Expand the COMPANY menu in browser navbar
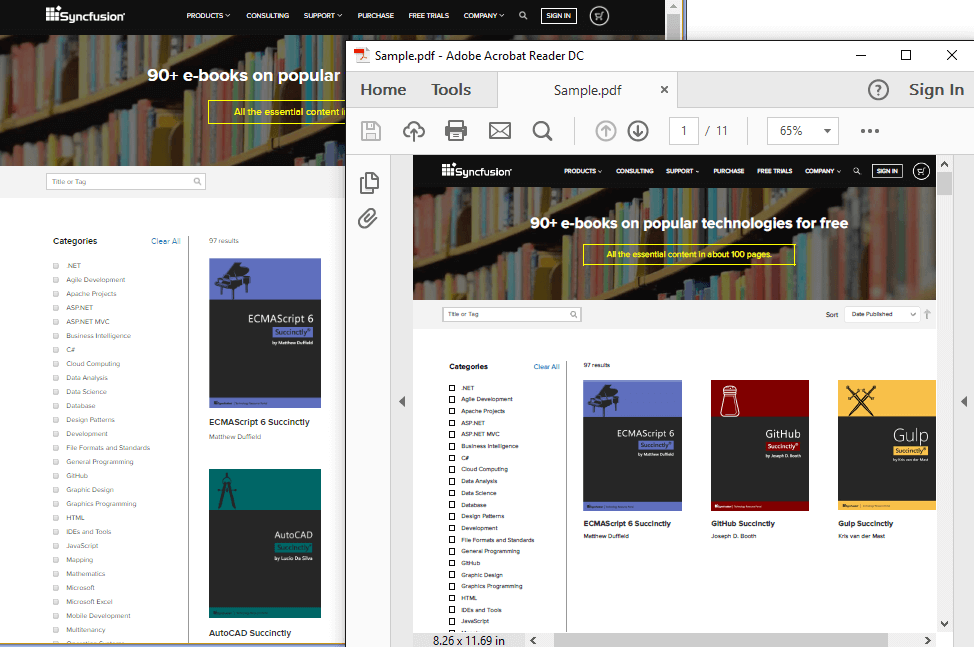 485,16
